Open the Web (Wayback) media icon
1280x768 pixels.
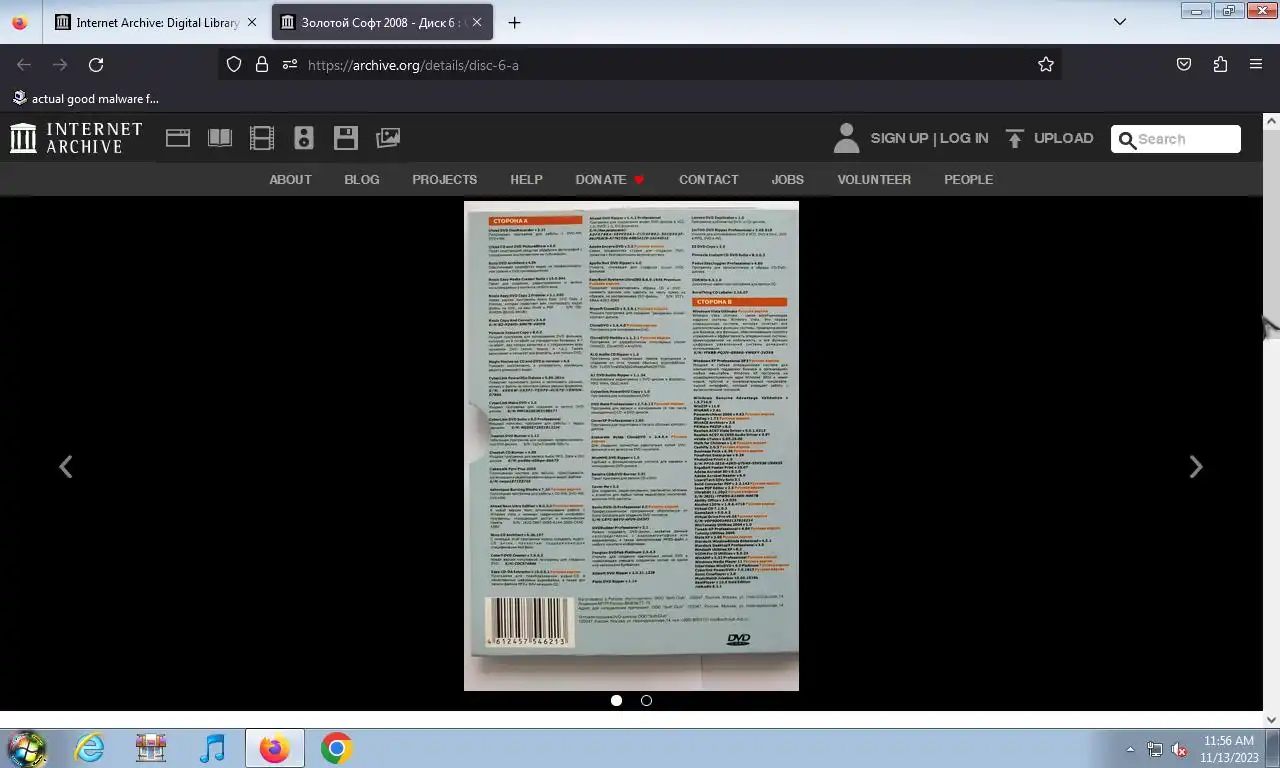(x=178, y=138)
